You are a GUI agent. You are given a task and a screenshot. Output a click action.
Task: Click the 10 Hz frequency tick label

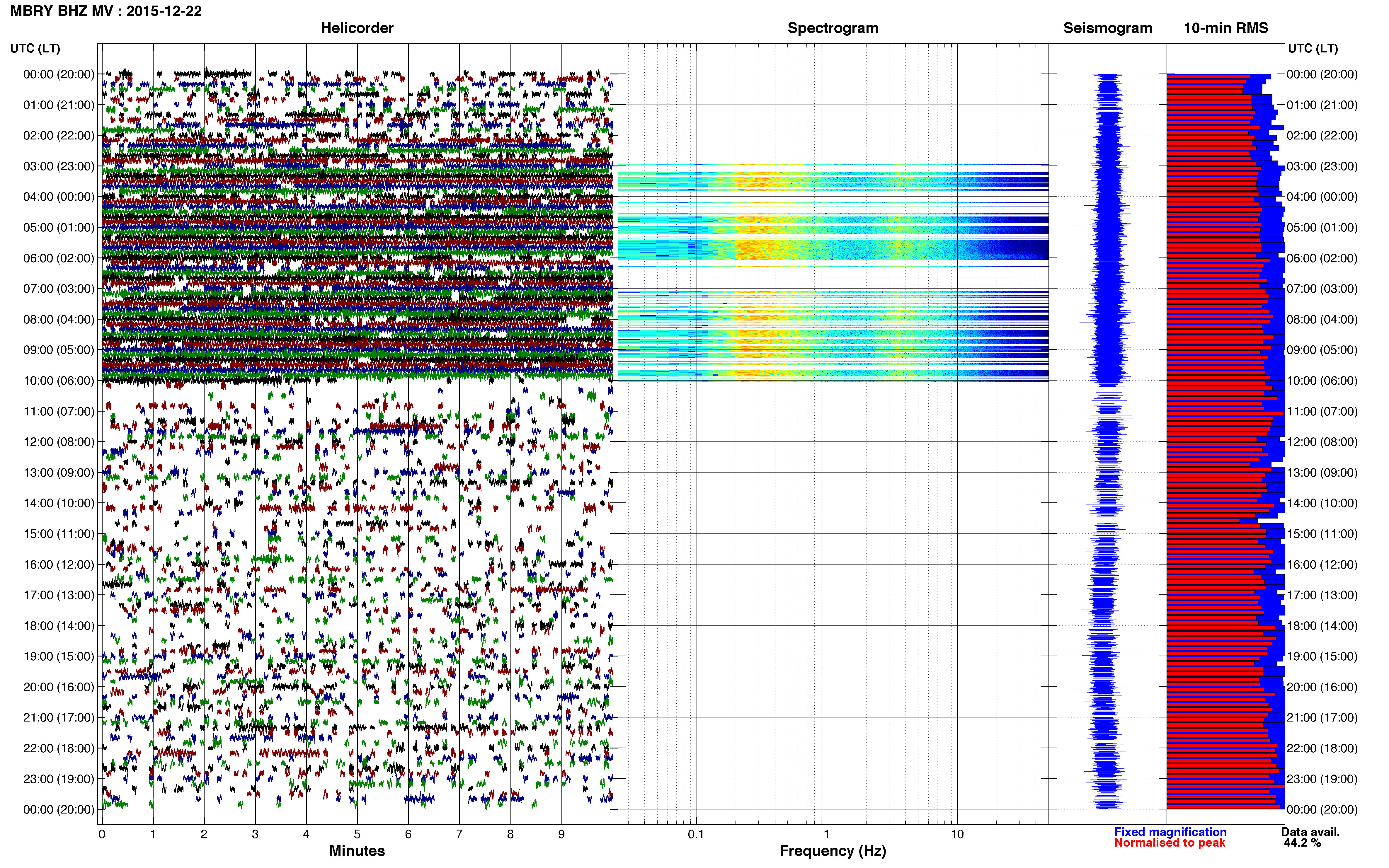tap(957, 834)
